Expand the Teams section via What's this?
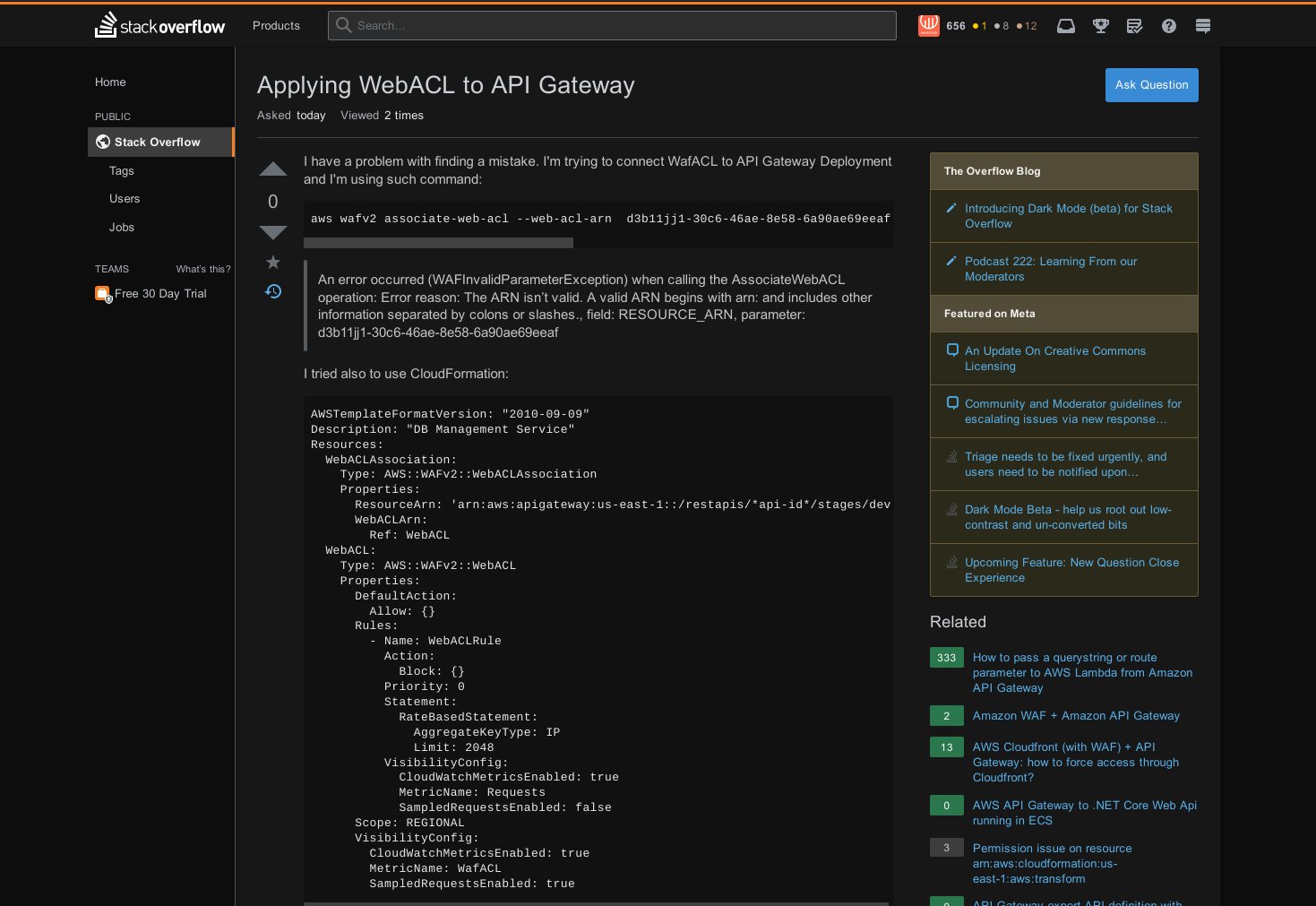Viewport: 1316px width, 906px height. (x=203, y=269)
